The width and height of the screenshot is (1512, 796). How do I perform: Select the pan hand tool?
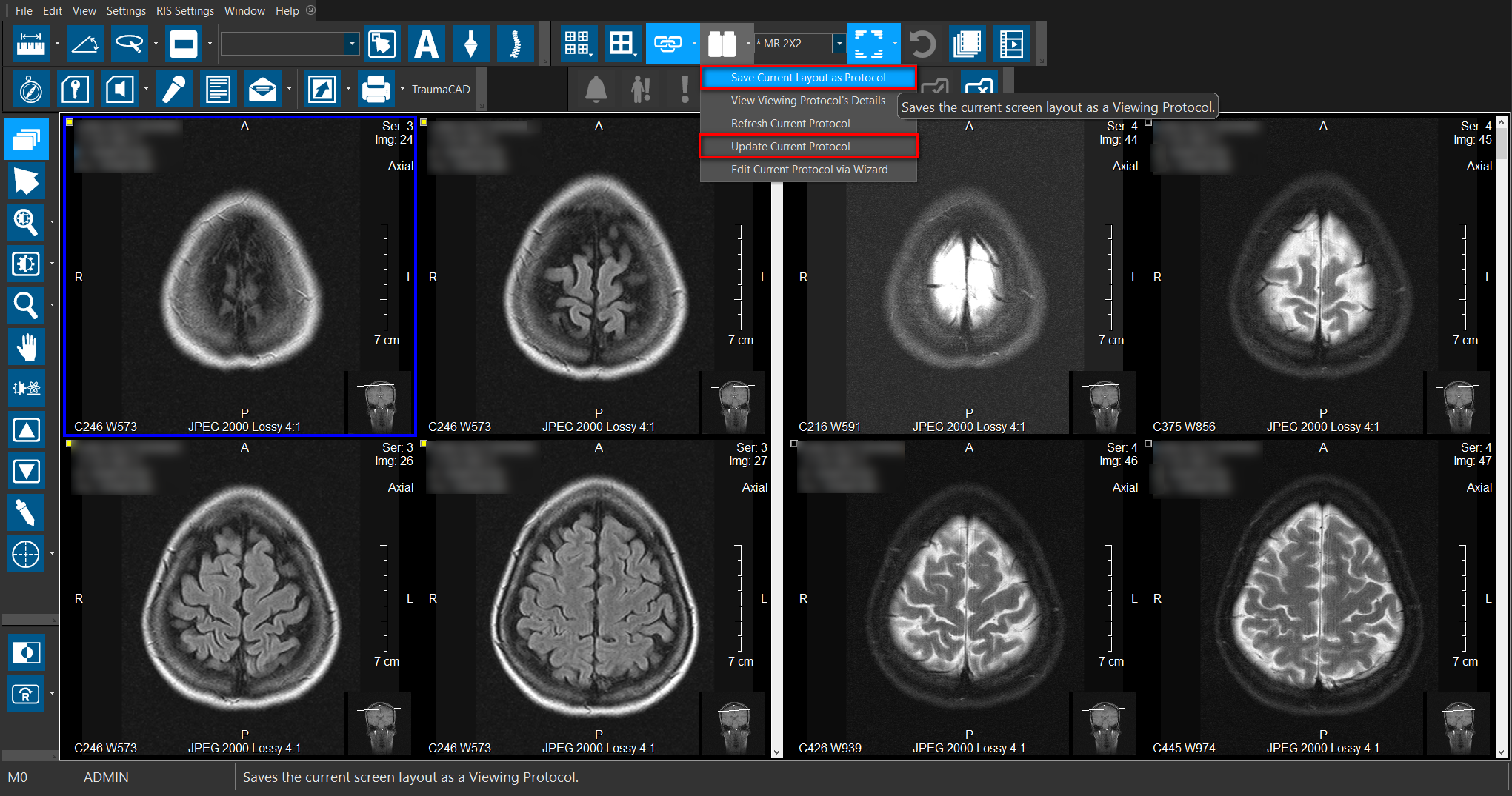coord(27,347)
